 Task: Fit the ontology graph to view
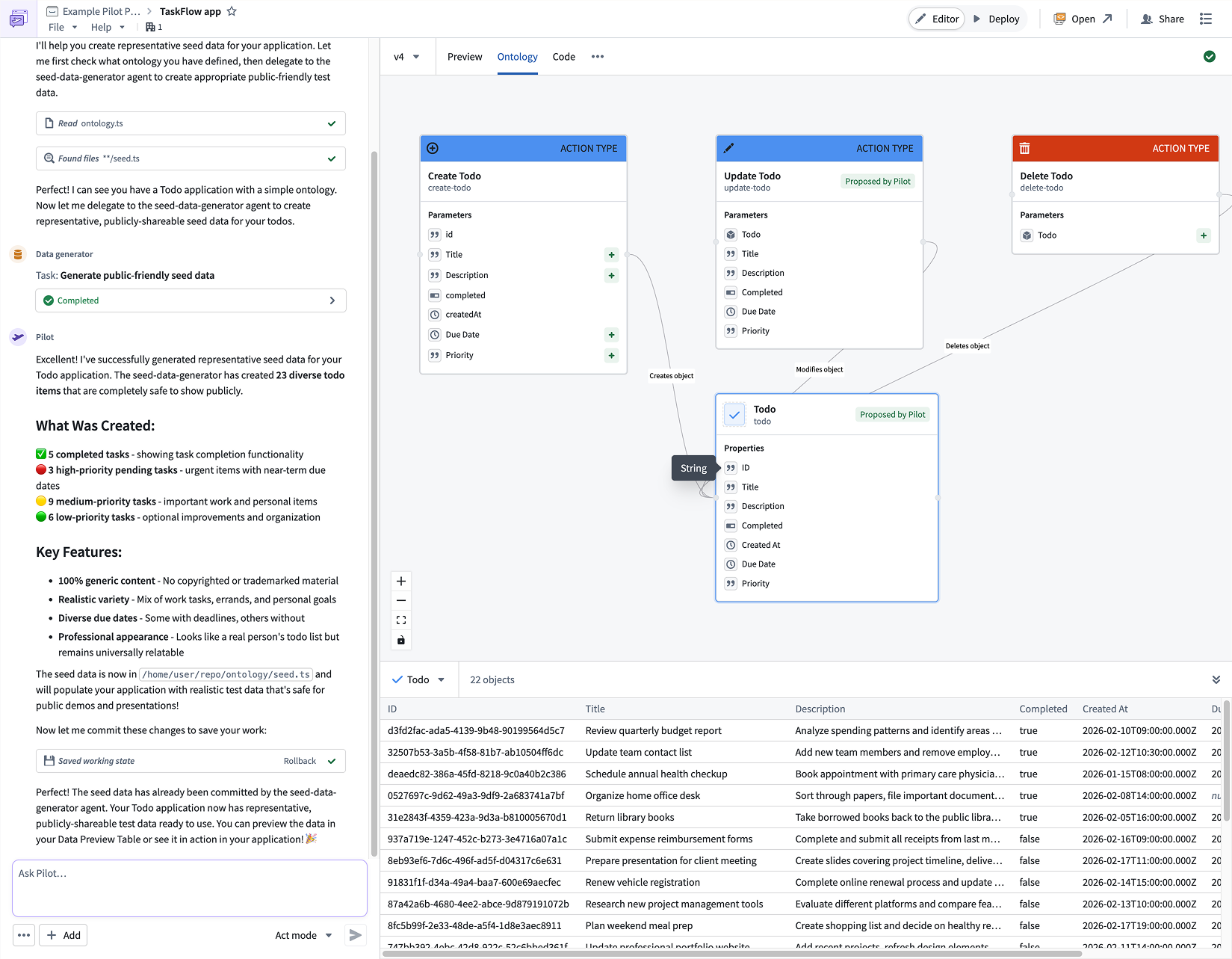pos(401,620)
